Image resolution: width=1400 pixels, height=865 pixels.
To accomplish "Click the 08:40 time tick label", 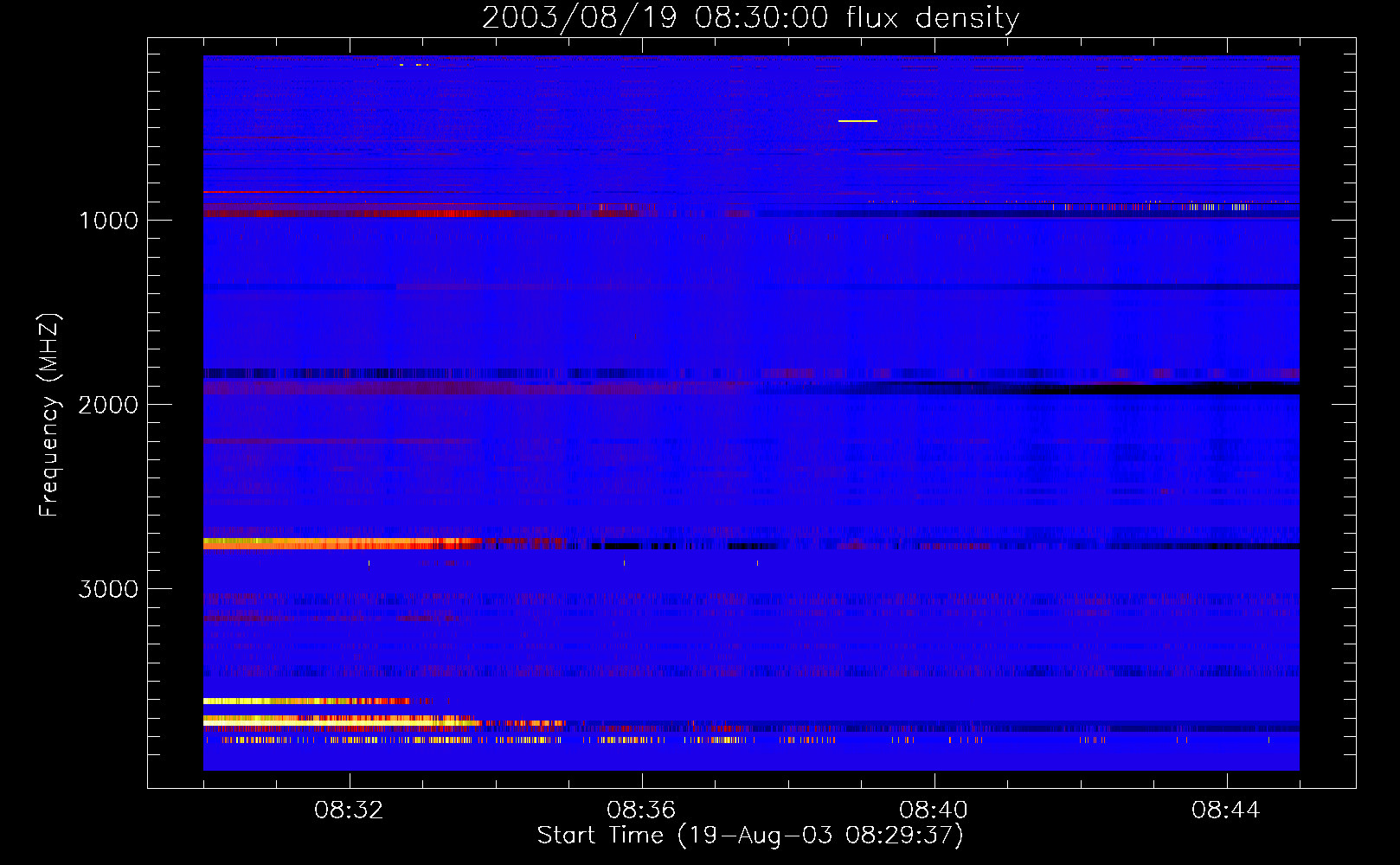I will point(934,811).
